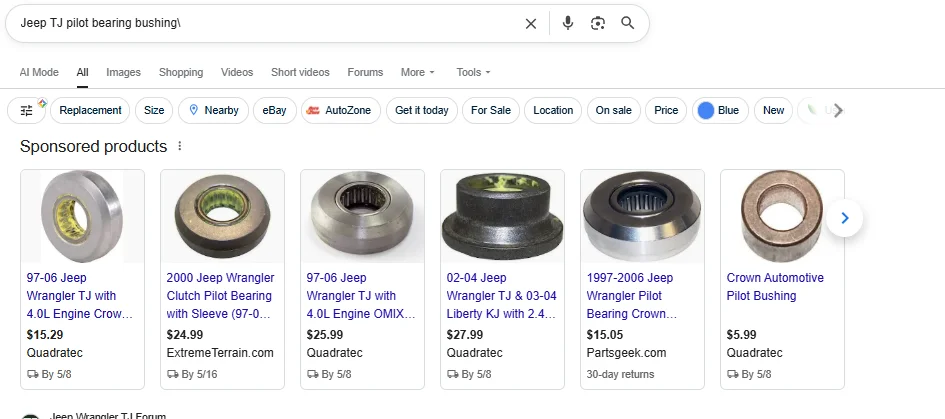The image size is (945, 419).
Task: Apply the Replacement filter chip
Action: pos(90,110)
